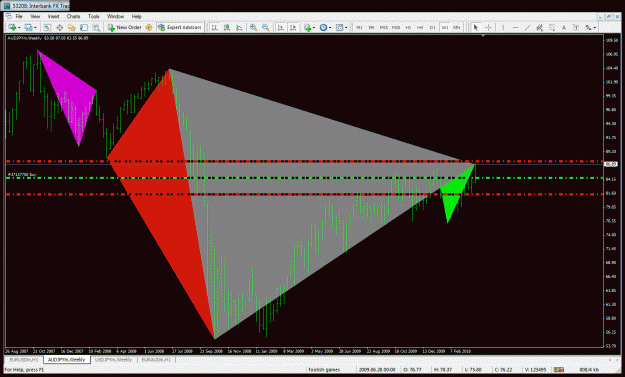Open the Data Window icon
The image size is (625, 377).
point(59,27)
